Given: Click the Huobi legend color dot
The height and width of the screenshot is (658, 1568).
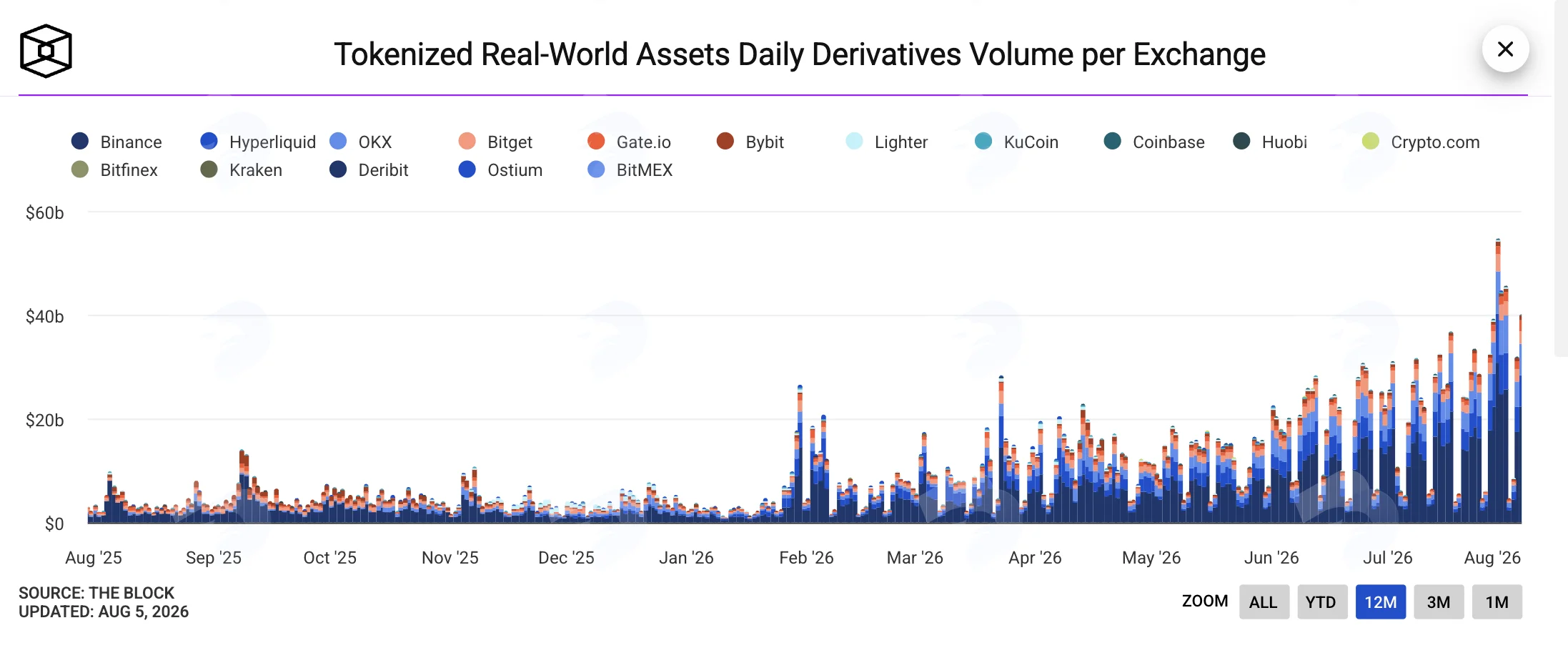Looking at the screenshot, I should (x=1241, y=142).
